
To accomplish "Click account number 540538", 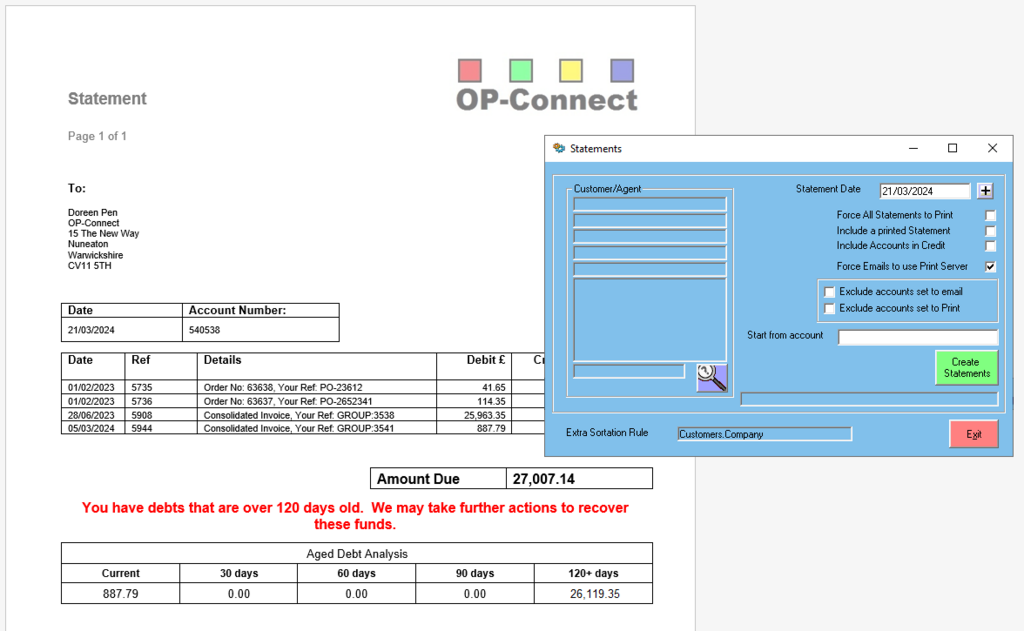I will point(204,330).
